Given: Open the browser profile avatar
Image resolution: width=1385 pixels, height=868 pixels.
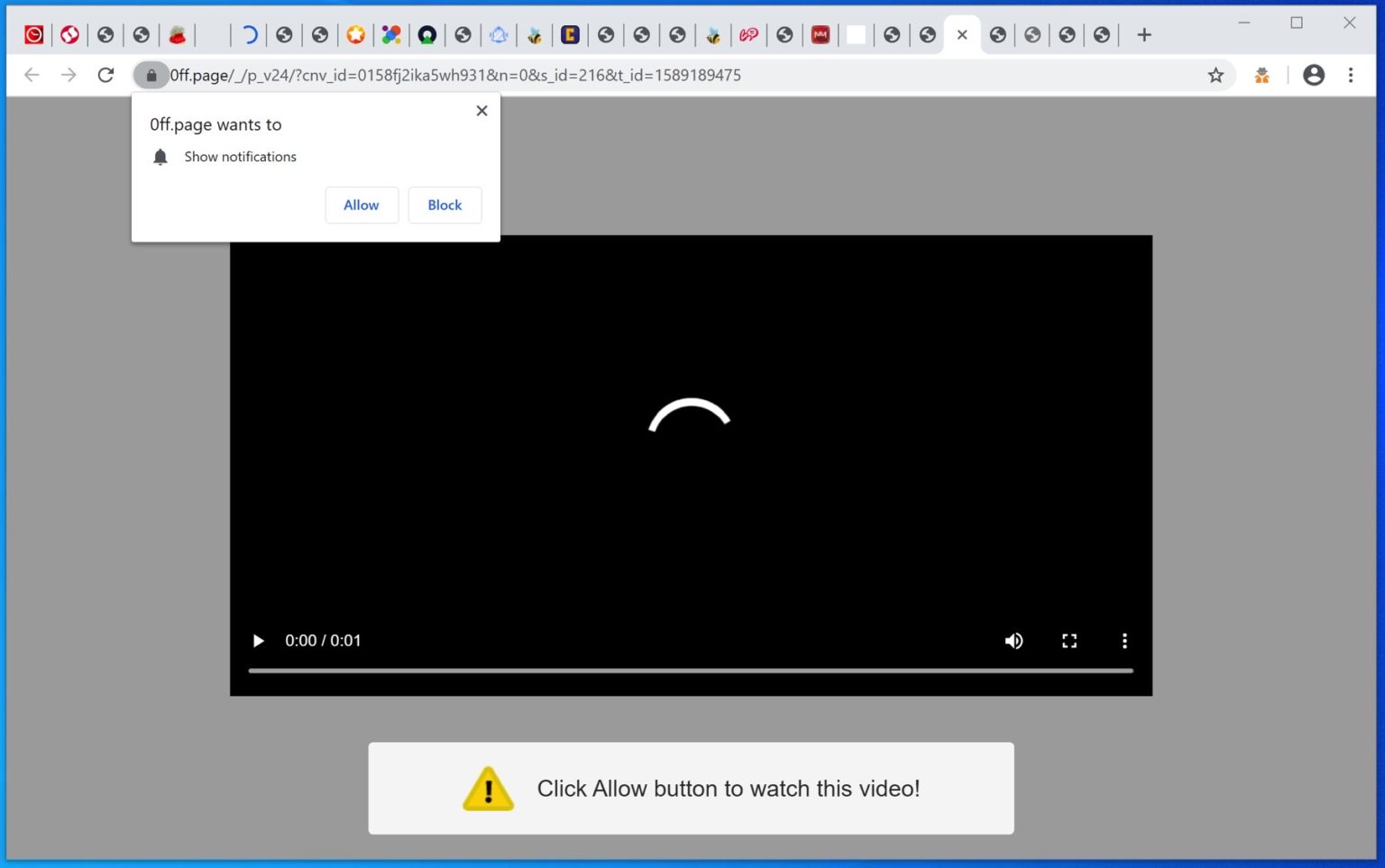Looking at the screenshot, I should (x=1313, y=75).
